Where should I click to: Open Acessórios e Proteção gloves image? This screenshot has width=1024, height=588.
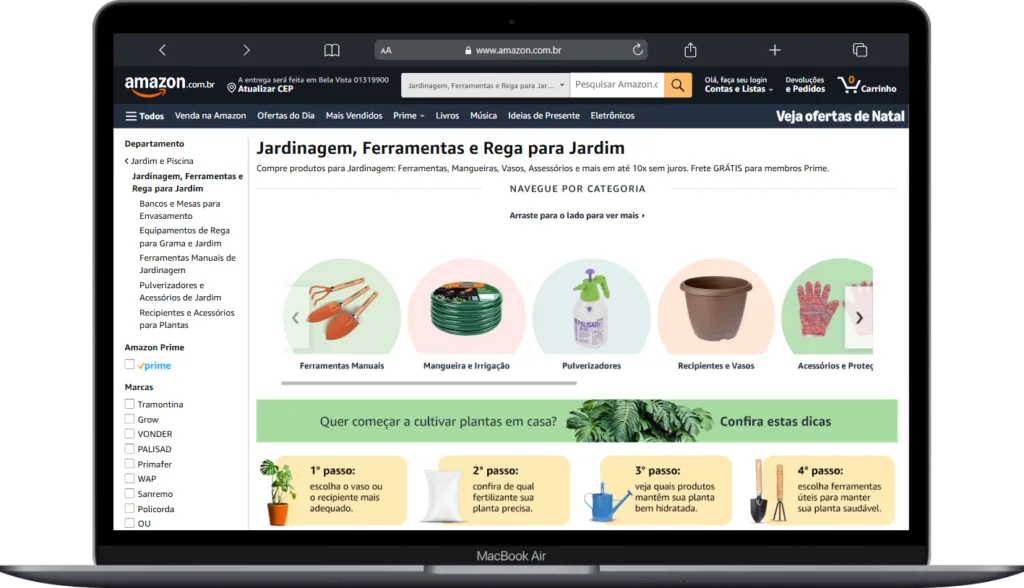[x=827, y=307]
